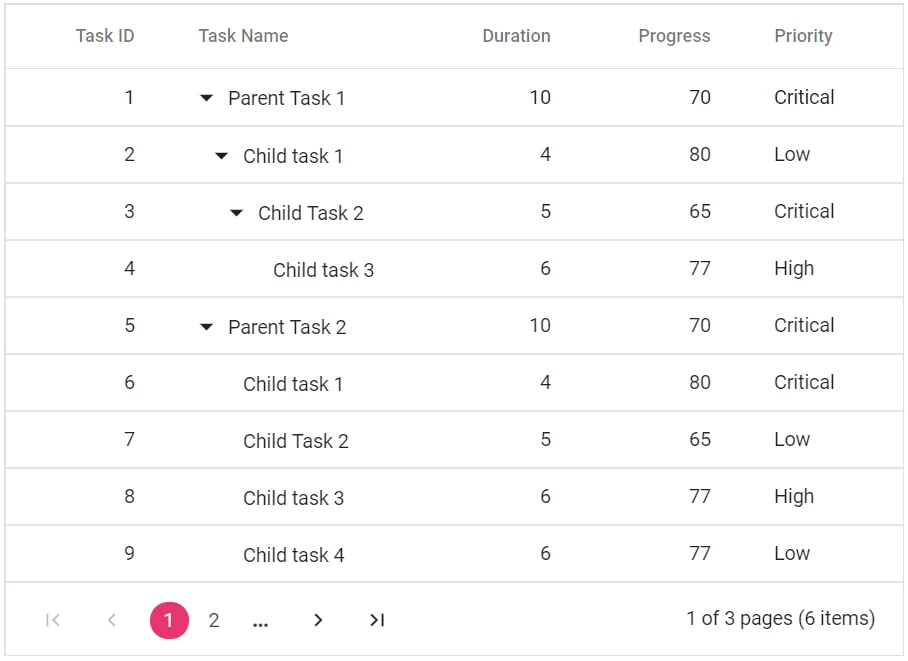This screenshot has width=908, height=661.
Task: Click the ellipsis icon for more pages
Action: pos(261,620)
